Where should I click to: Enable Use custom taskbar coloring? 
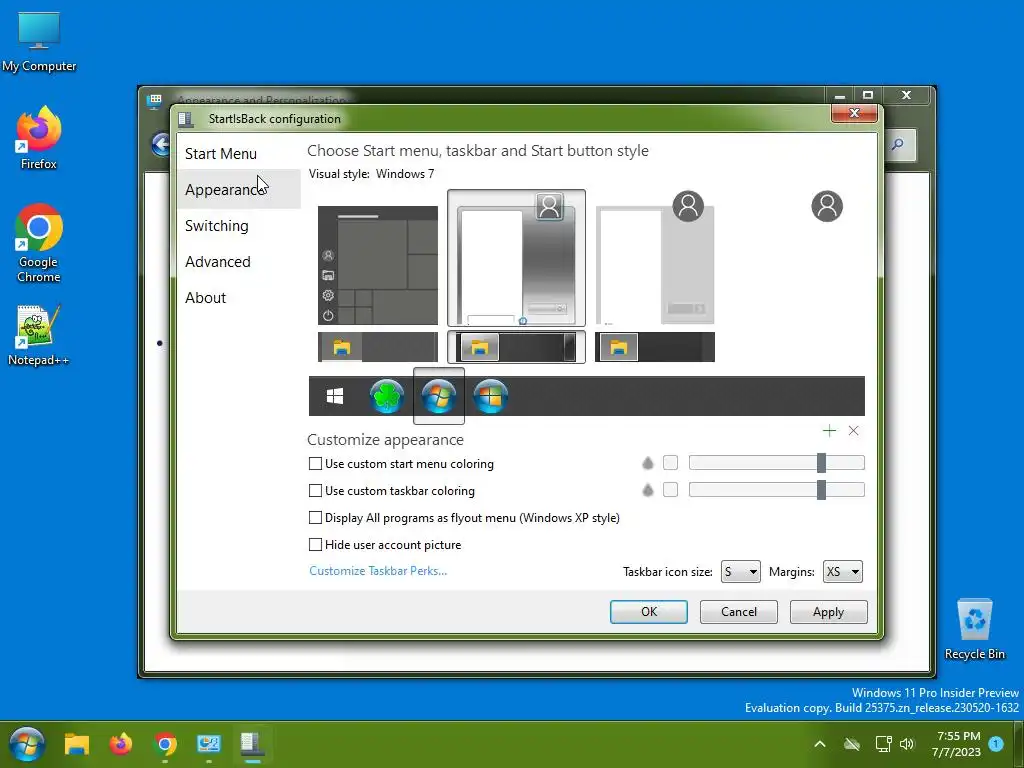click(x=315, y=490)
